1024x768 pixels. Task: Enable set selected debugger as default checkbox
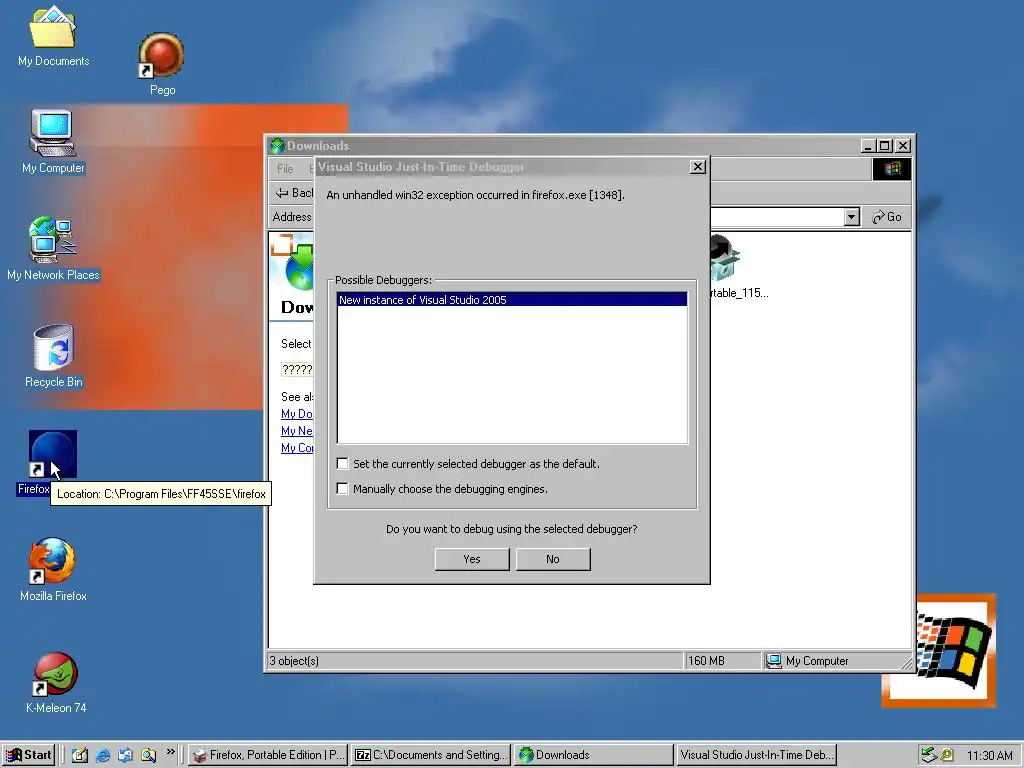(342, 464)
